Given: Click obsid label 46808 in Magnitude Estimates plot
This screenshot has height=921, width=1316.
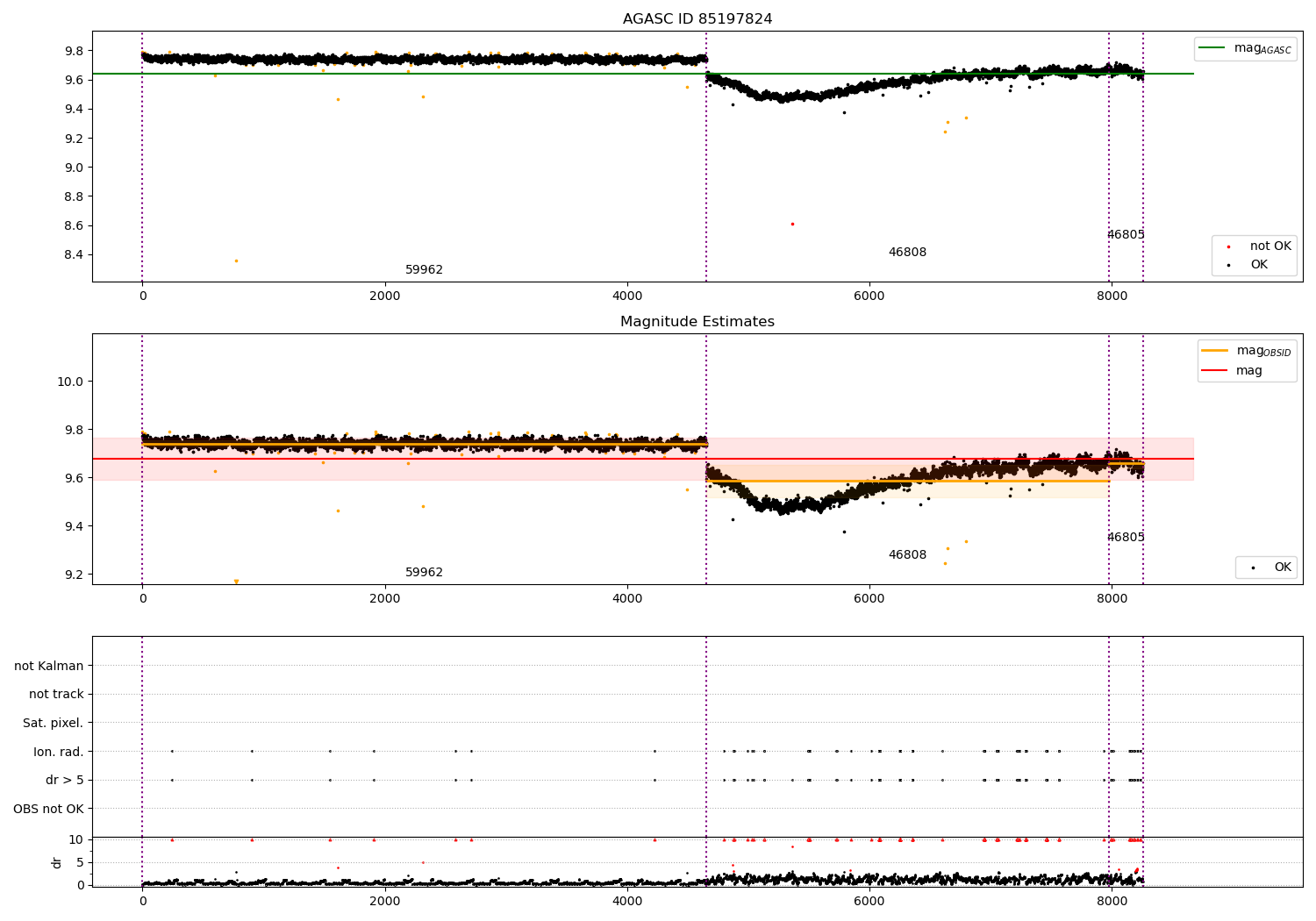Looking at the screenshot, I should coord(907,555).
